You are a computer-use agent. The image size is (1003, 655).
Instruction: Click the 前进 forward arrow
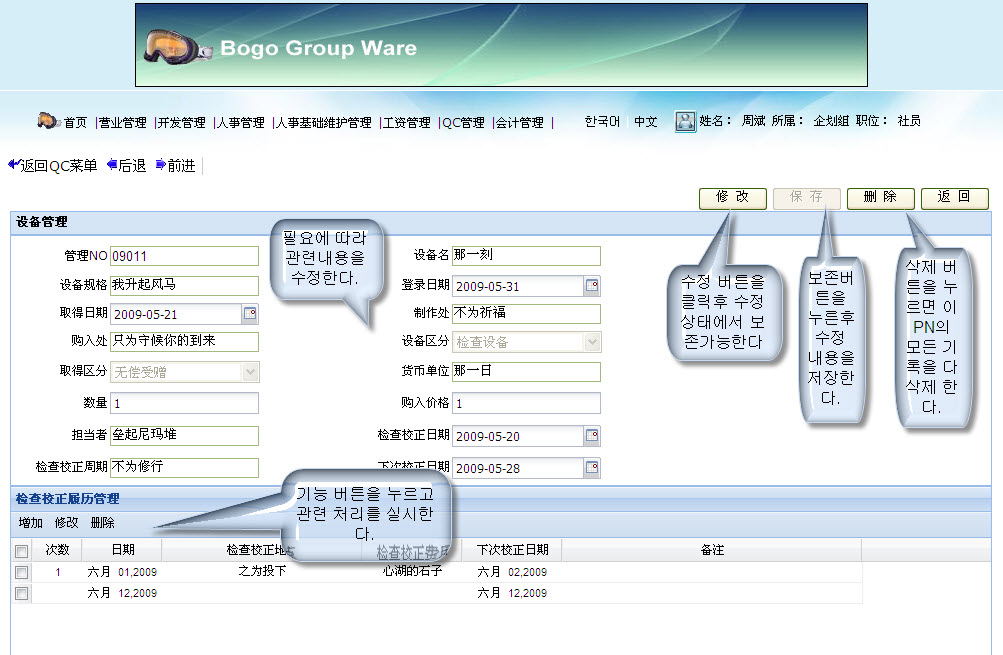pyautogui.click(x=161, y=166)
